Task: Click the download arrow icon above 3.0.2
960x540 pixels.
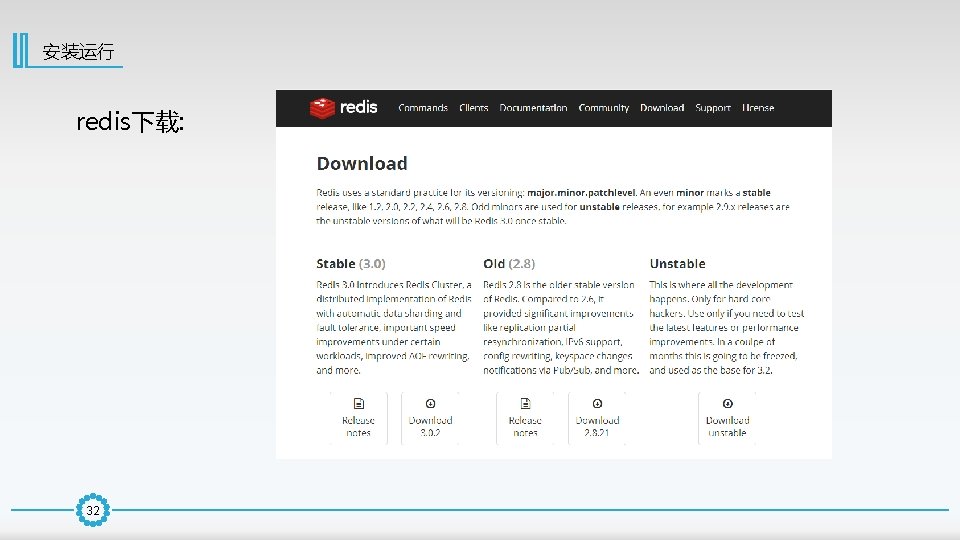Action: (x=430, y=403)
